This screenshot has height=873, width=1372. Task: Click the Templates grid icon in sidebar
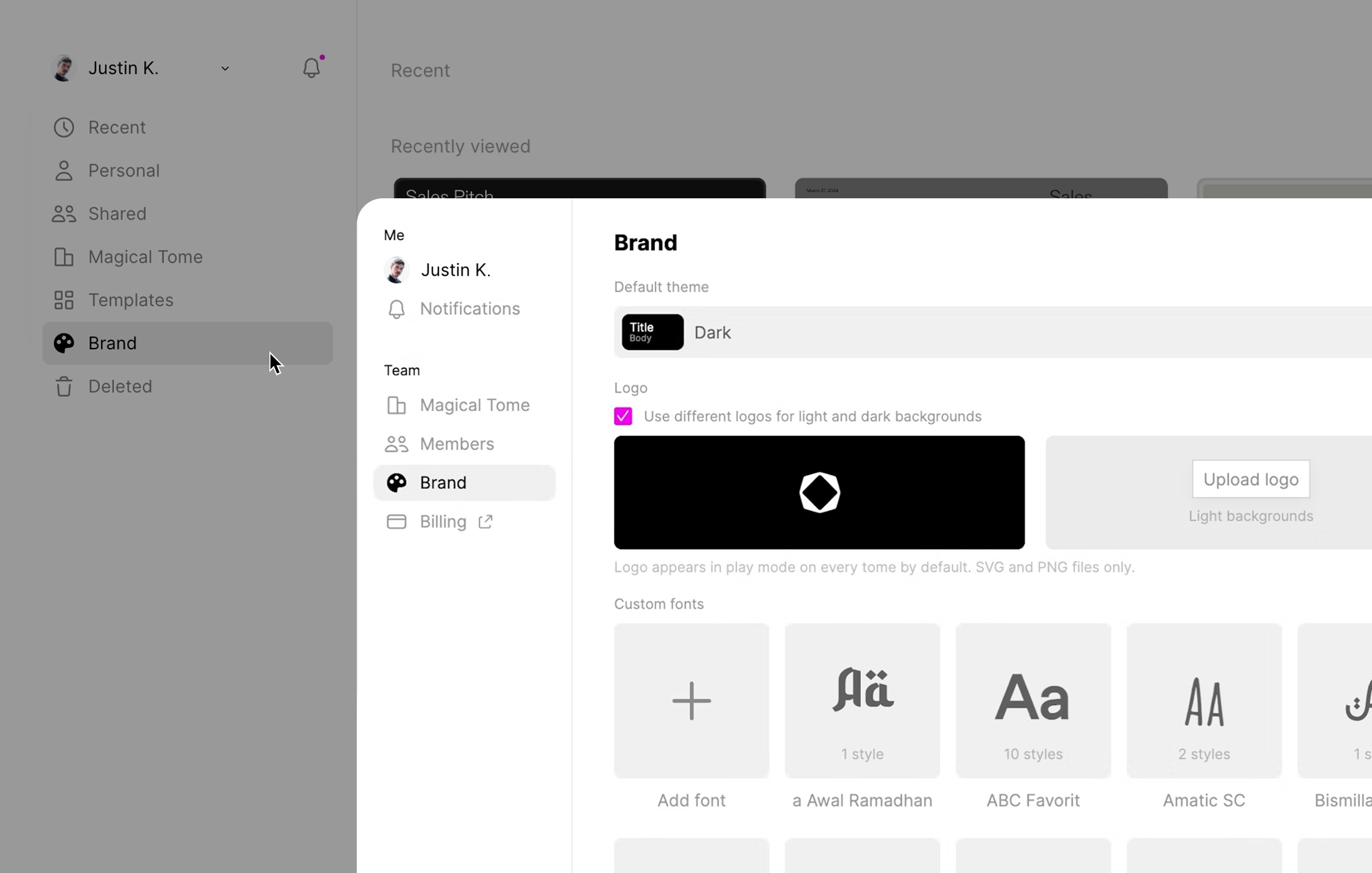(63, 299)
